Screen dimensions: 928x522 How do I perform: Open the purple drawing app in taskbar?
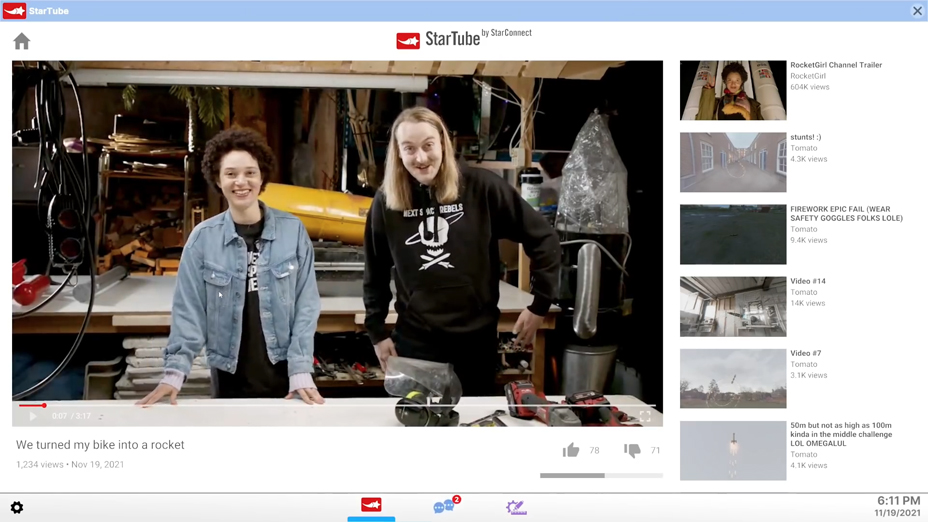point(516,507)
